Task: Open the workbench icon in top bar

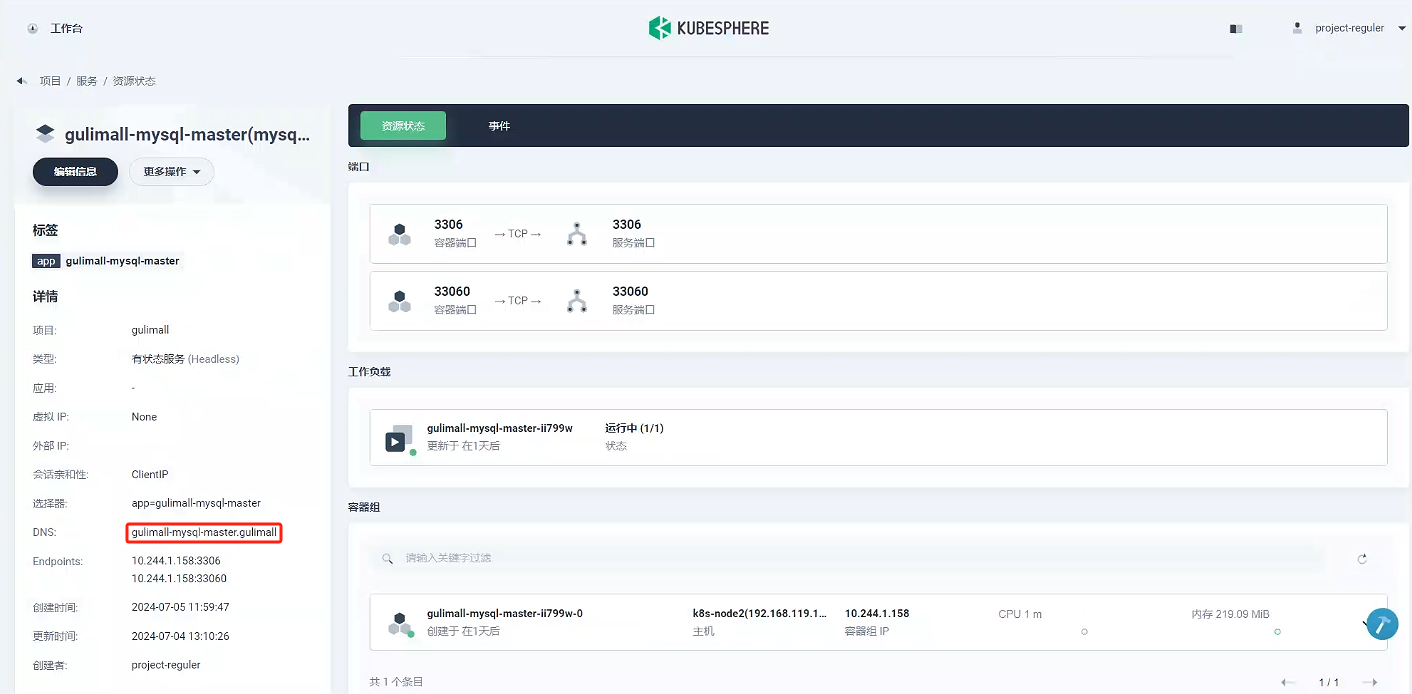Action: click(x=32, y=28)
